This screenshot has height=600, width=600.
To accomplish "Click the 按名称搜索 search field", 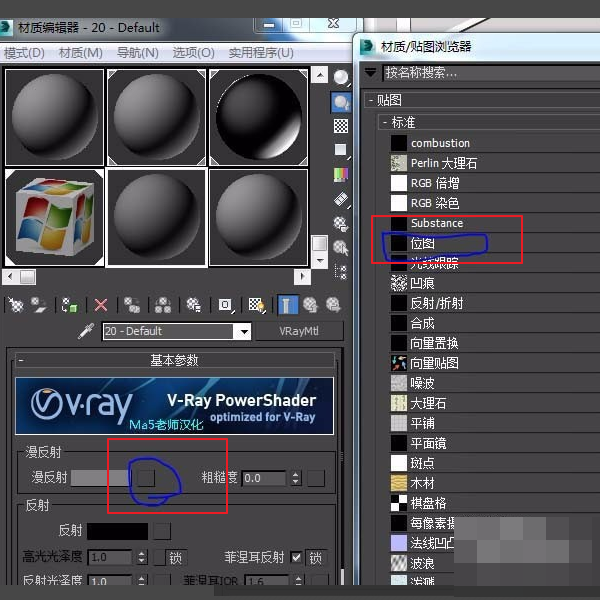I will pyautogui.click(x=491, y=72).
